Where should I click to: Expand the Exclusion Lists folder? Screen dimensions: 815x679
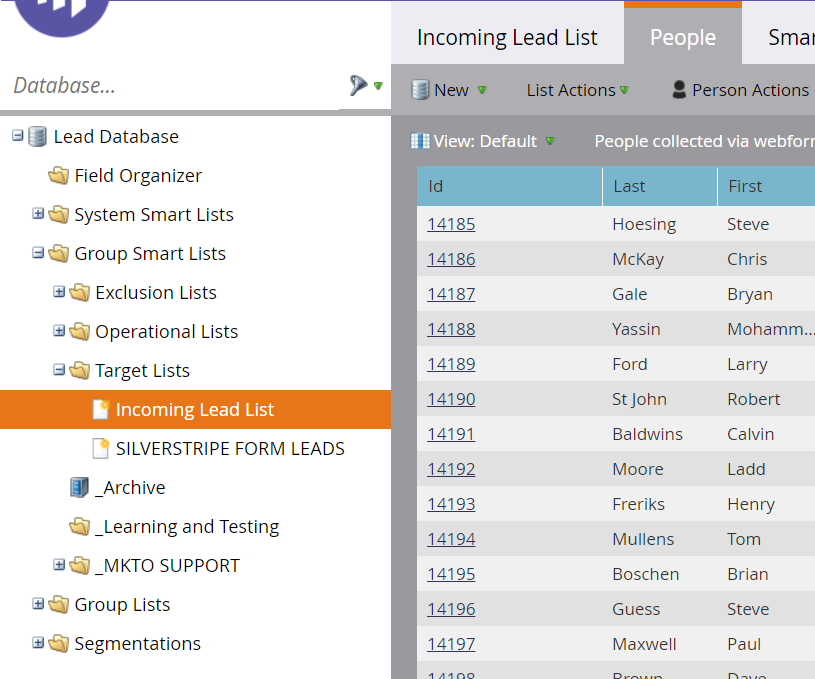coord(59,292)
